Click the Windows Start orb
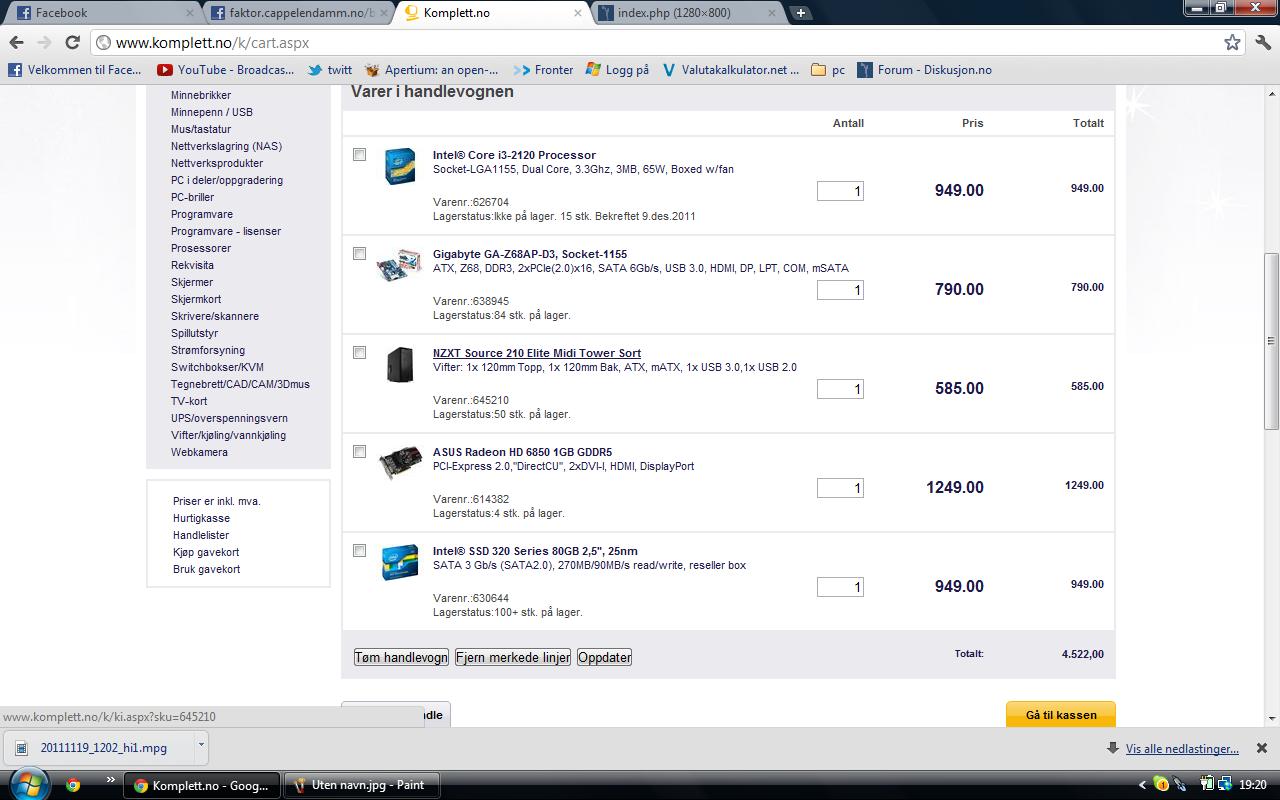 (27, 784)
